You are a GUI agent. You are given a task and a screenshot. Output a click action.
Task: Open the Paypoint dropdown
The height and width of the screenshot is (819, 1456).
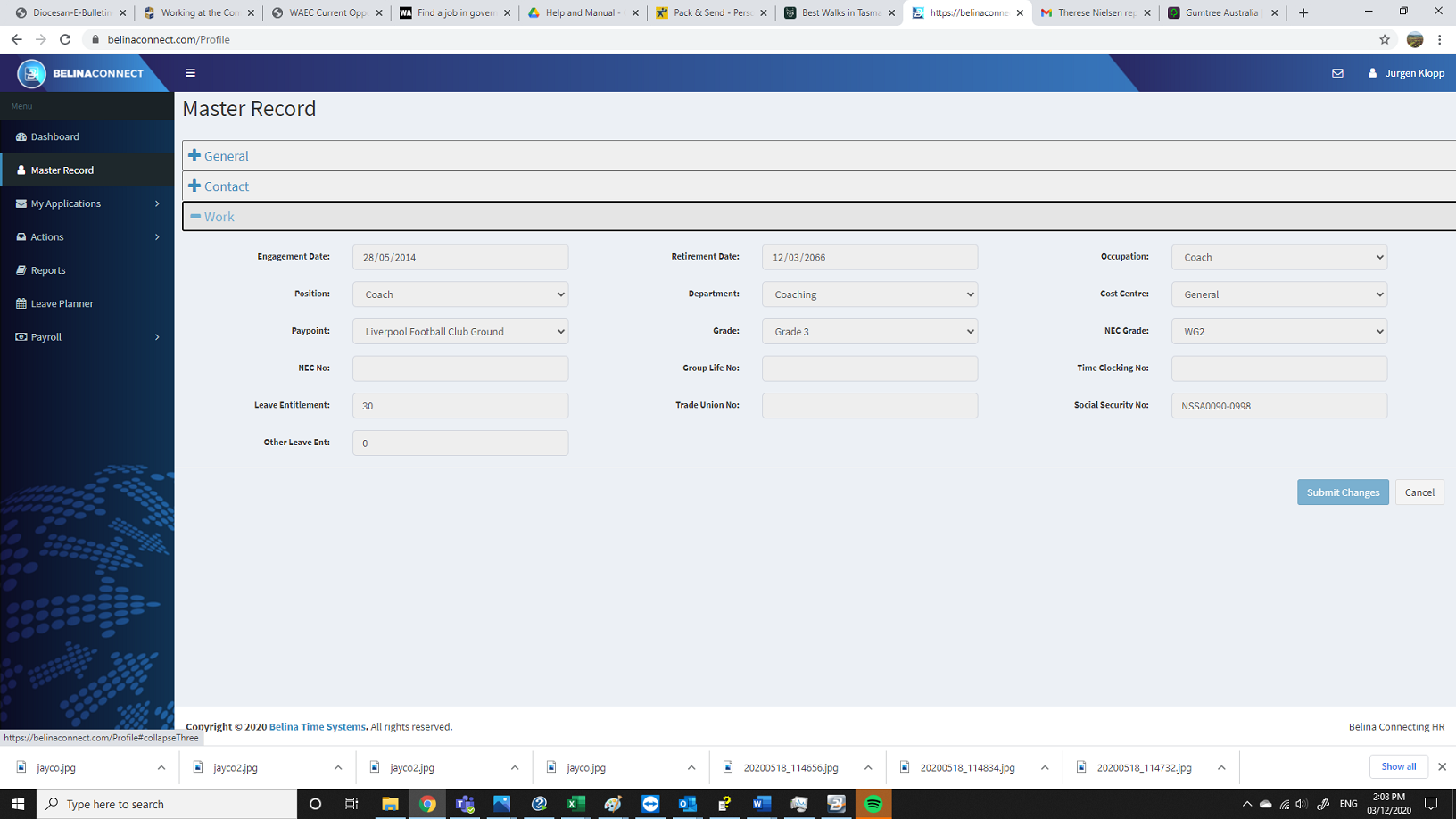coord(460,332)
